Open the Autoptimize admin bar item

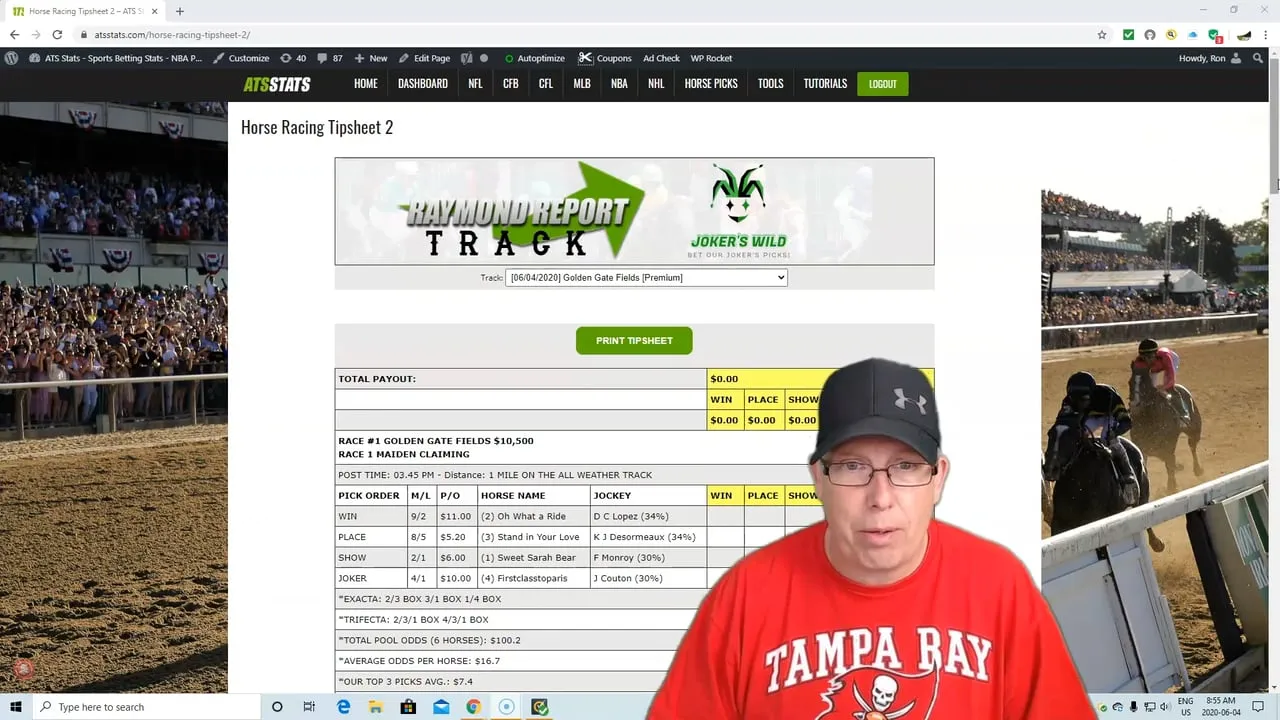pyautogui.click(x=535, y=58)
